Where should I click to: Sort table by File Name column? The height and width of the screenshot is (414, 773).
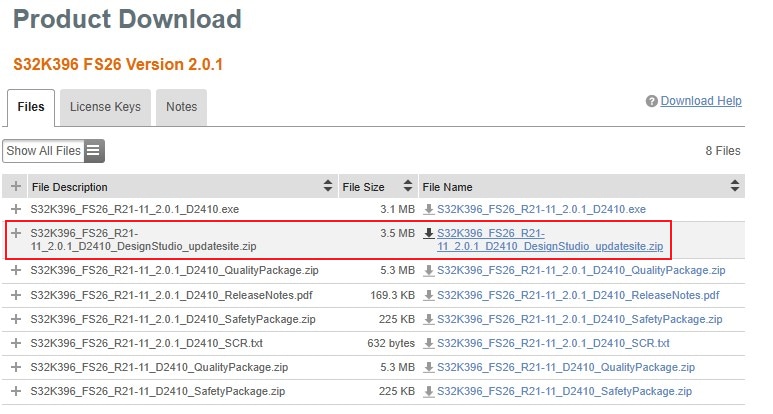click(x=736, y=186)
